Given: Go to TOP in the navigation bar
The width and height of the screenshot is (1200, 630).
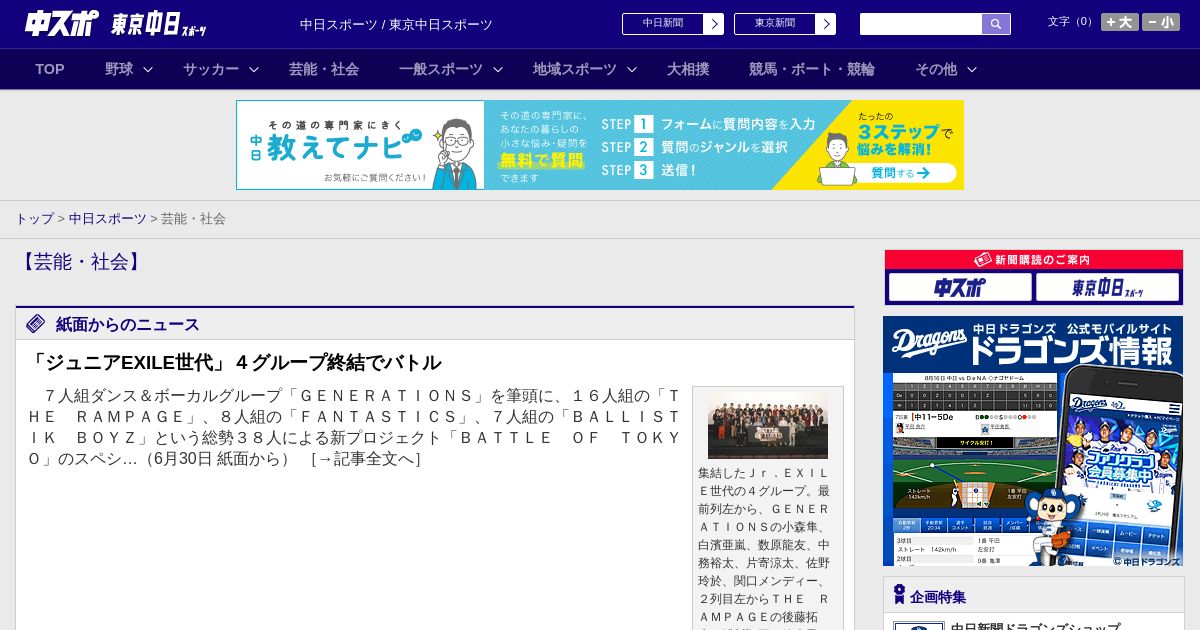Looking at the screenshot, I should 50,69.
